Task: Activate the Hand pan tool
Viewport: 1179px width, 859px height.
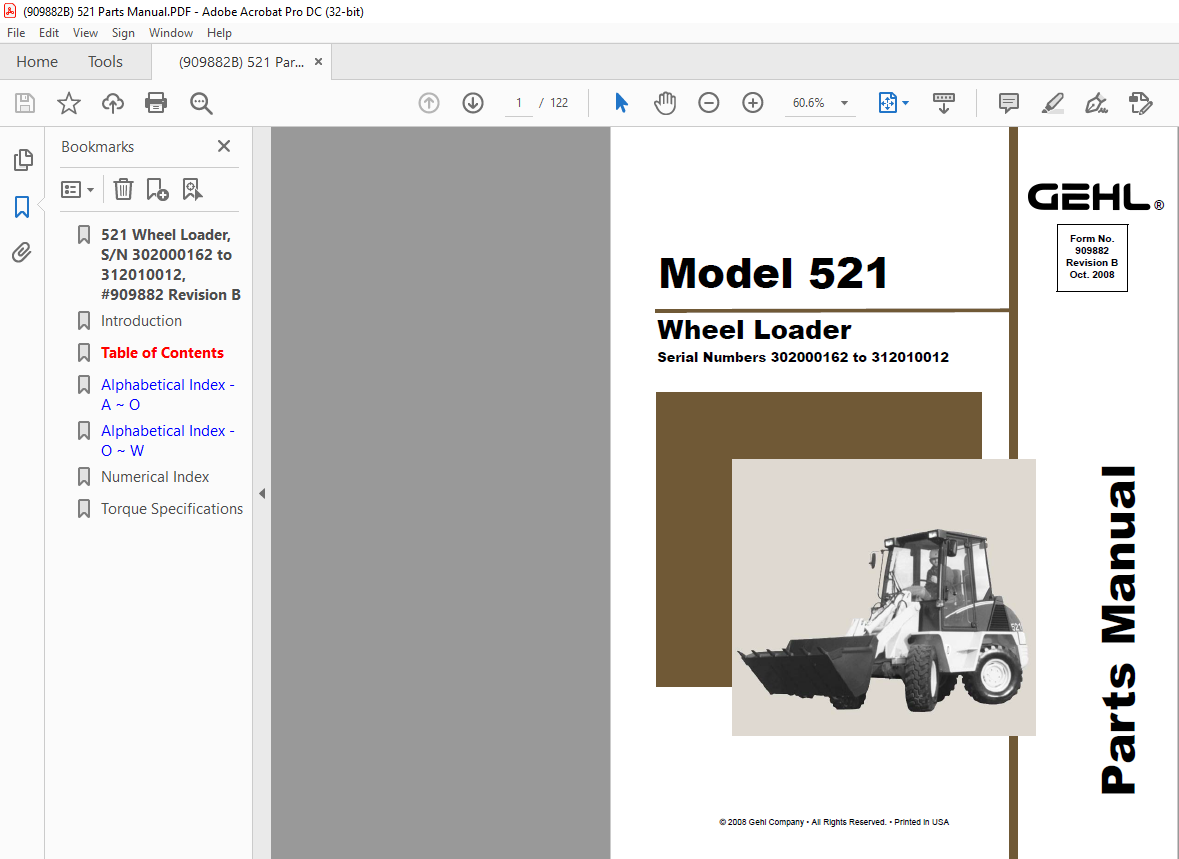Action: [x=665, y=103]
